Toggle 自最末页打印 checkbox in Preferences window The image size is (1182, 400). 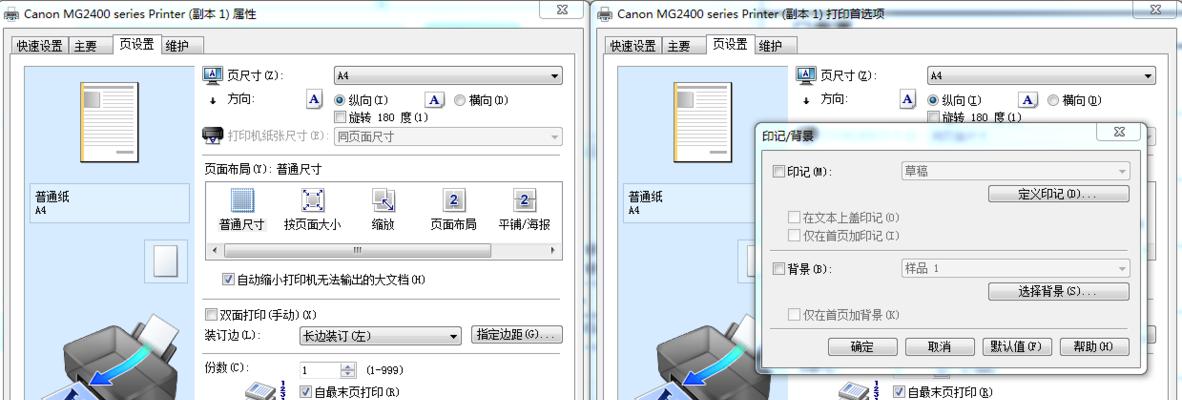(899, 392)
